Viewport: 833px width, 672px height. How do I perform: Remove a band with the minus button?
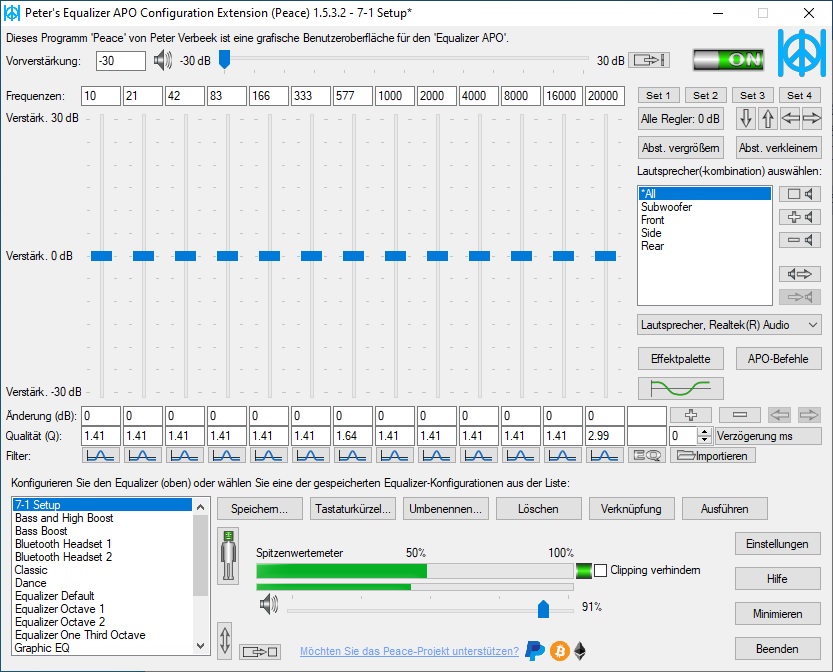coord(740,415)
